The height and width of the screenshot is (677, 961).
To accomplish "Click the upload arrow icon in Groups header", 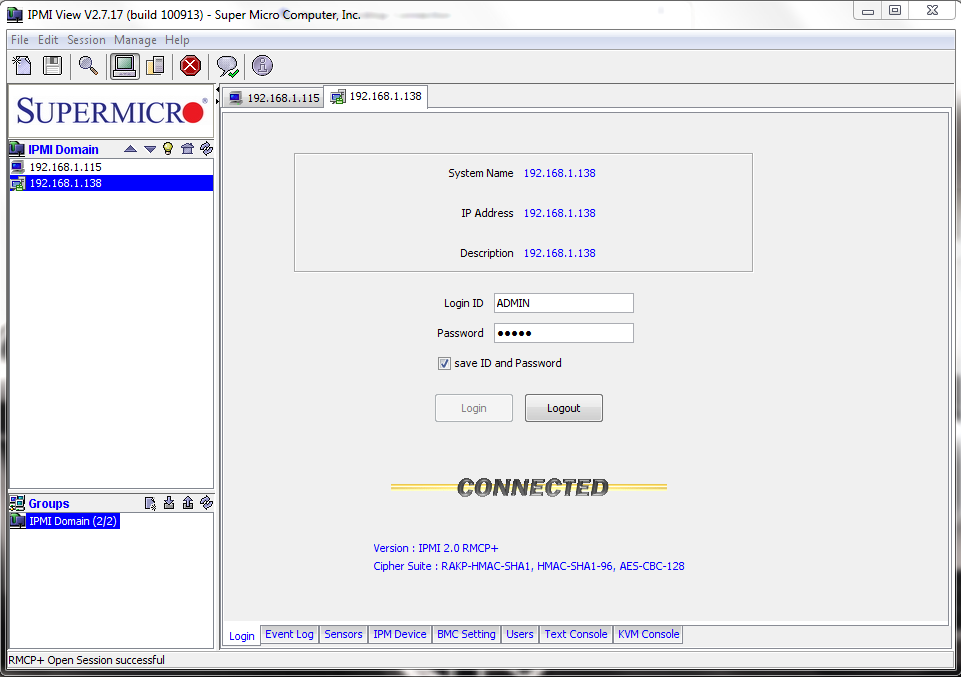I will tap(188, 503).
